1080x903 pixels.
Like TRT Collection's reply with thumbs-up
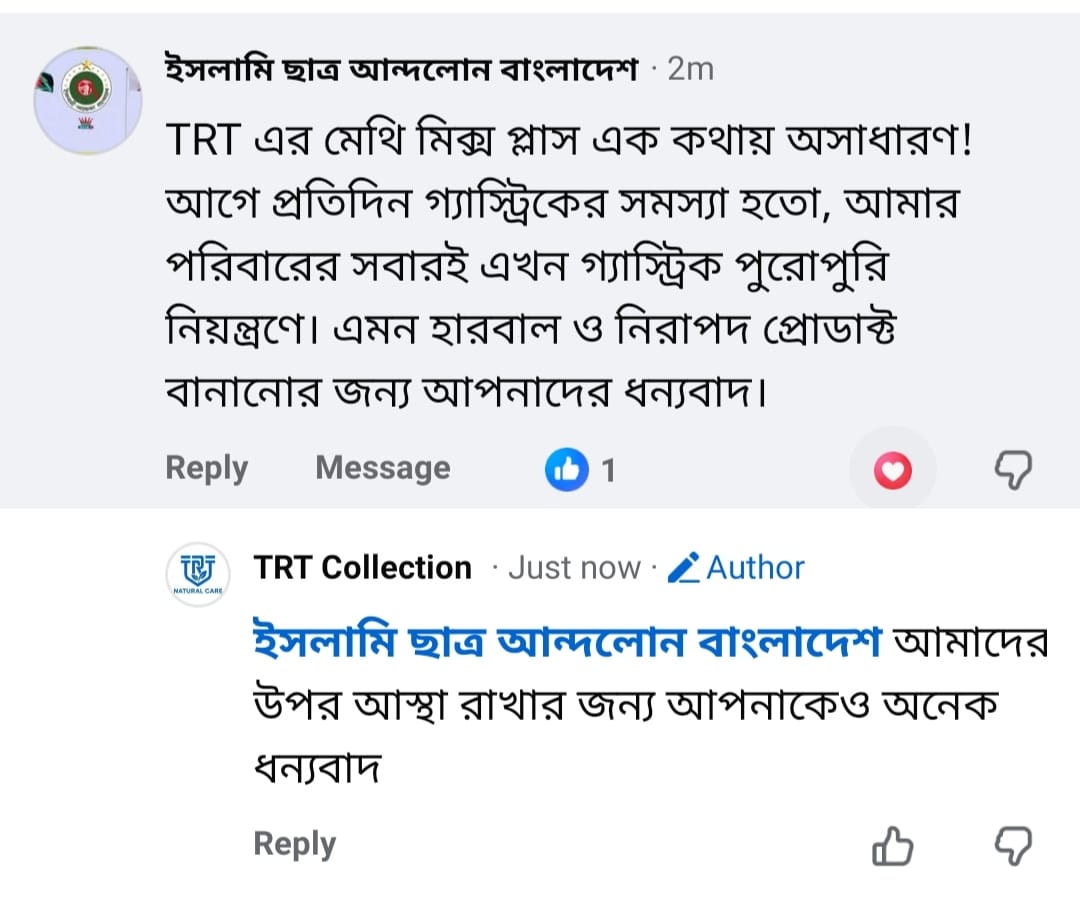point(893,845)
